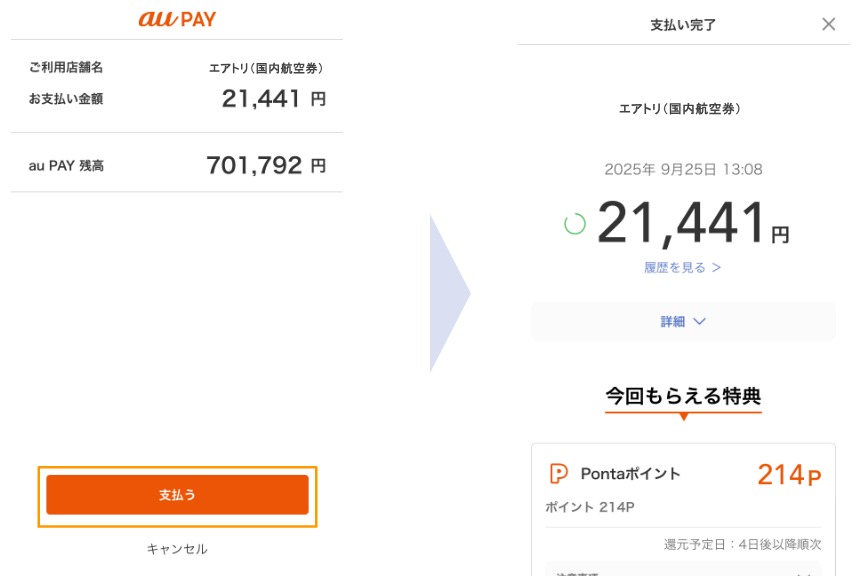The height and width of the screenshot is (582, 860).
Task: Open 履歴を見る history link
Action: (683, 268)
